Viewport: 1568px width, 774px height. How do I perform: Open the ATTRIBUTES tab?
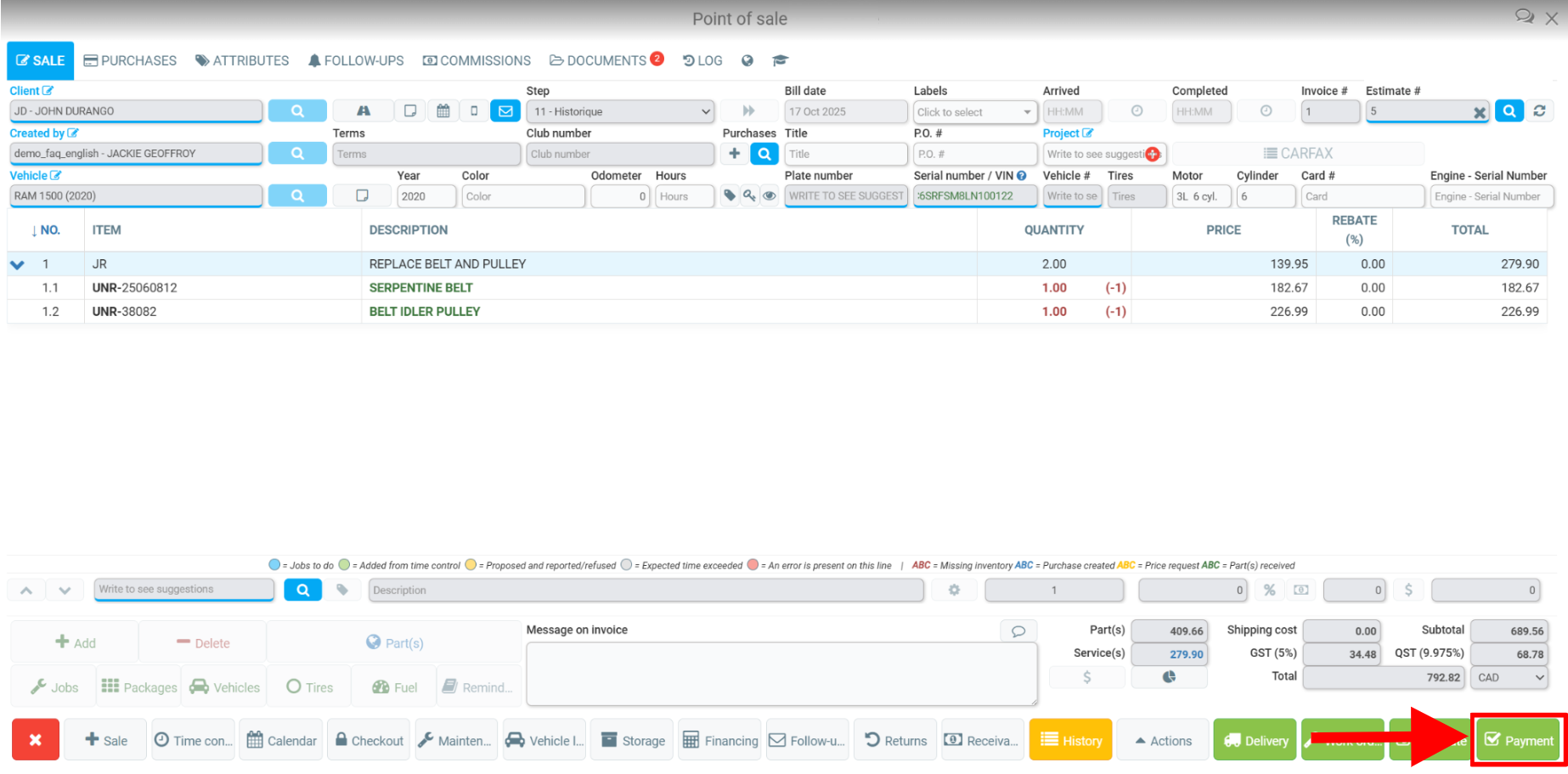(x=242, y=61)
